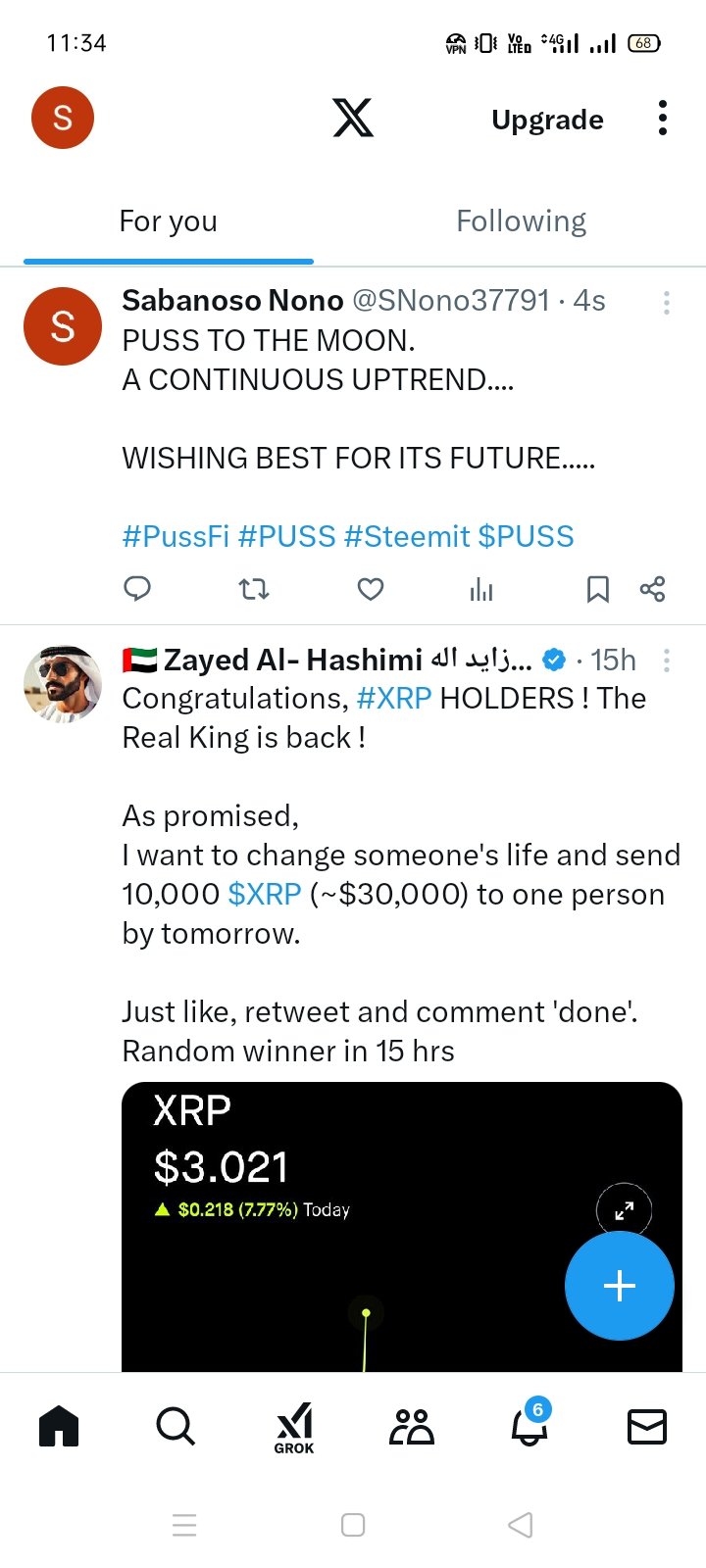Open more options for Sabanoso Nono's tweet
The image size is (706, 1568).
tap(667, 303)
